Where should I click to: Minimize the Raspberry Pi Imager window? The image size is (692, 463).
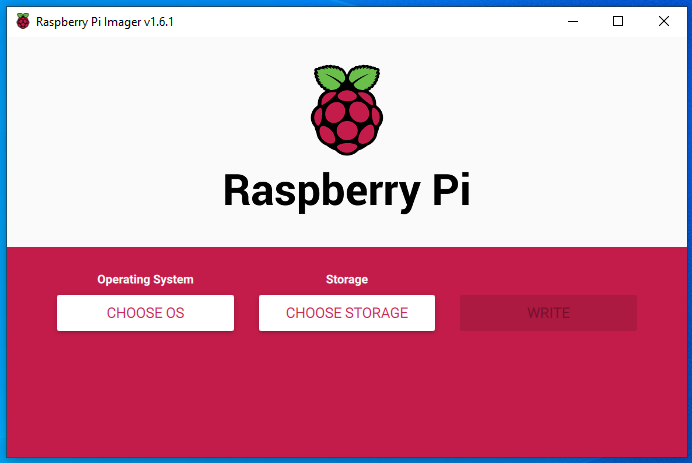pyautogui.click(x=573, y=21)
